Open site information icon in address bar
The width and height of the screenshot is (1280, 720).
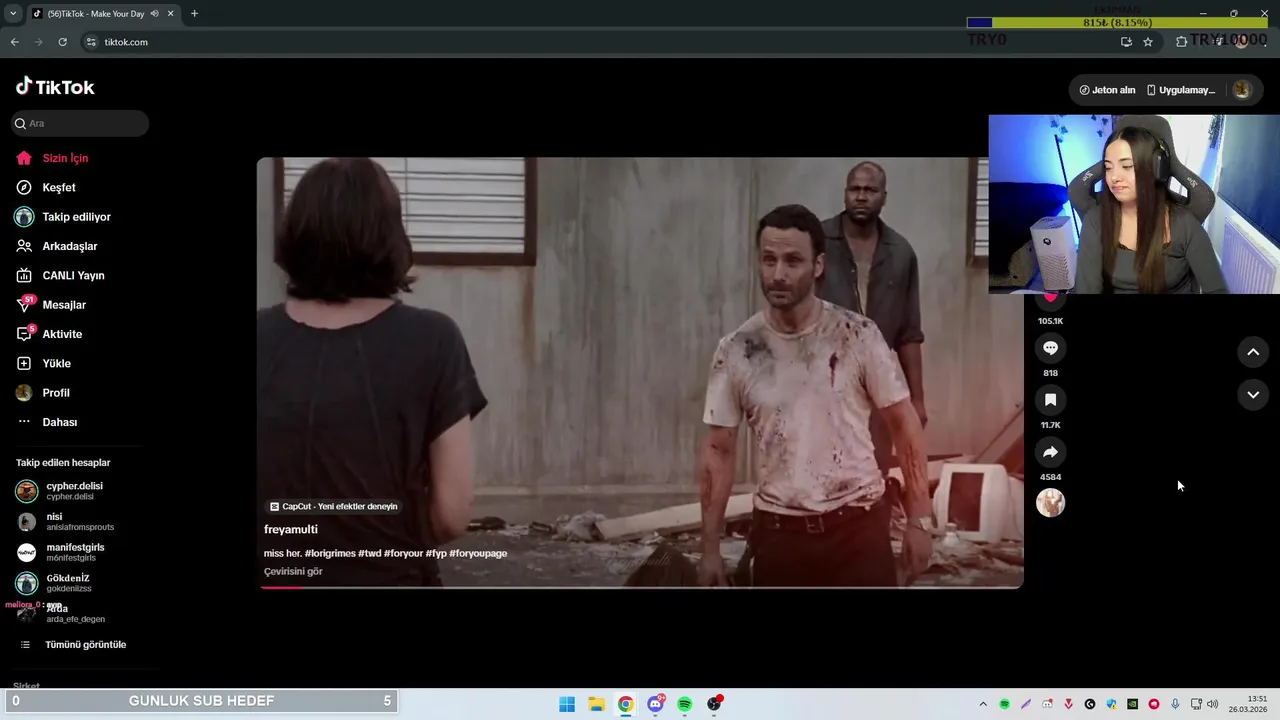point(91,42)
